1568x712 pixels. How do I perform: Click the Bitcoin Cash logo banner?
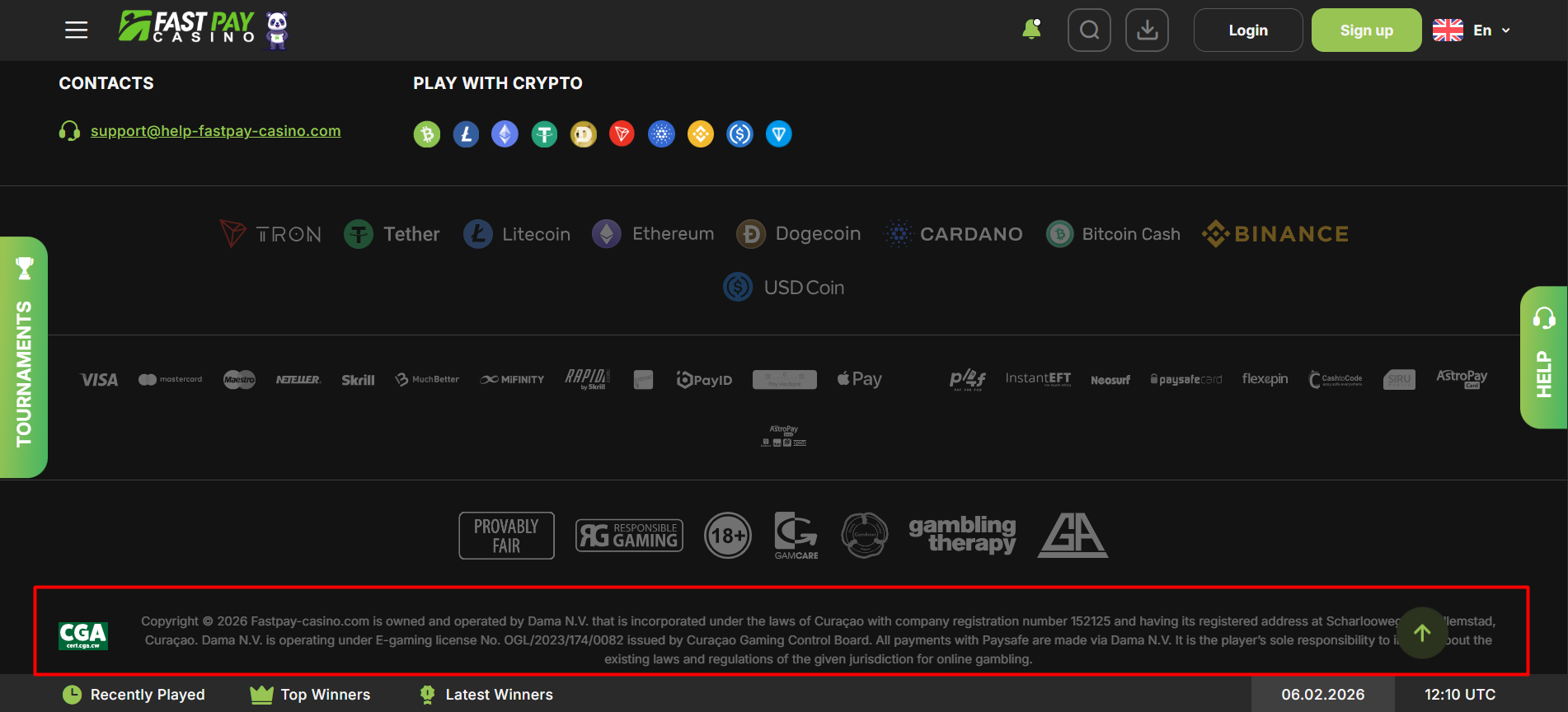click(x=1113, y=234)
